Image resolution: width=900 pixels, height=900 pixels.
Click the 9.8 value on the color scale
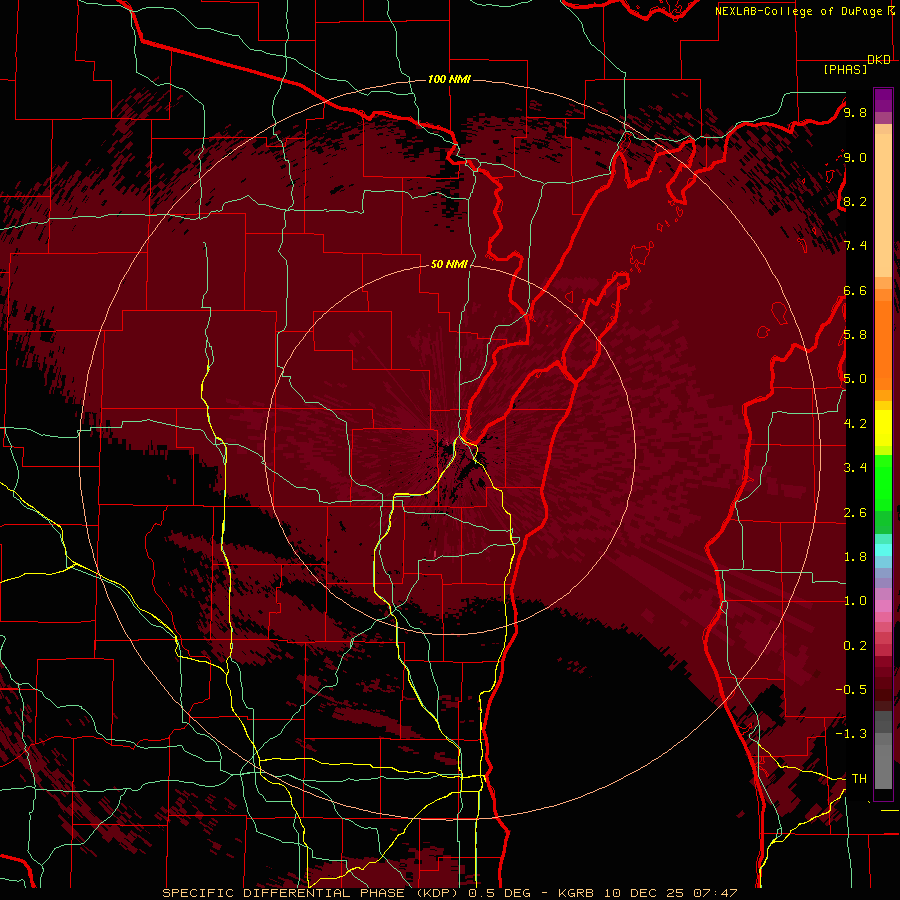click(855, 112)
